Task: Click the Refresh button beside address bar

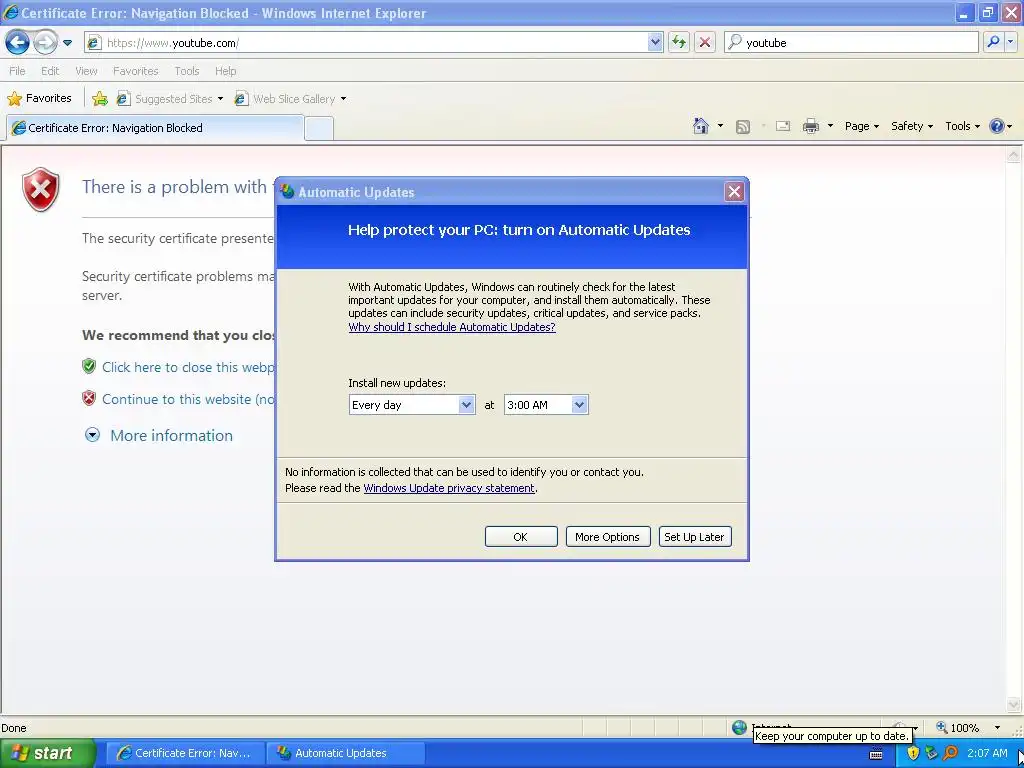Action: click(x=679, y=42)
